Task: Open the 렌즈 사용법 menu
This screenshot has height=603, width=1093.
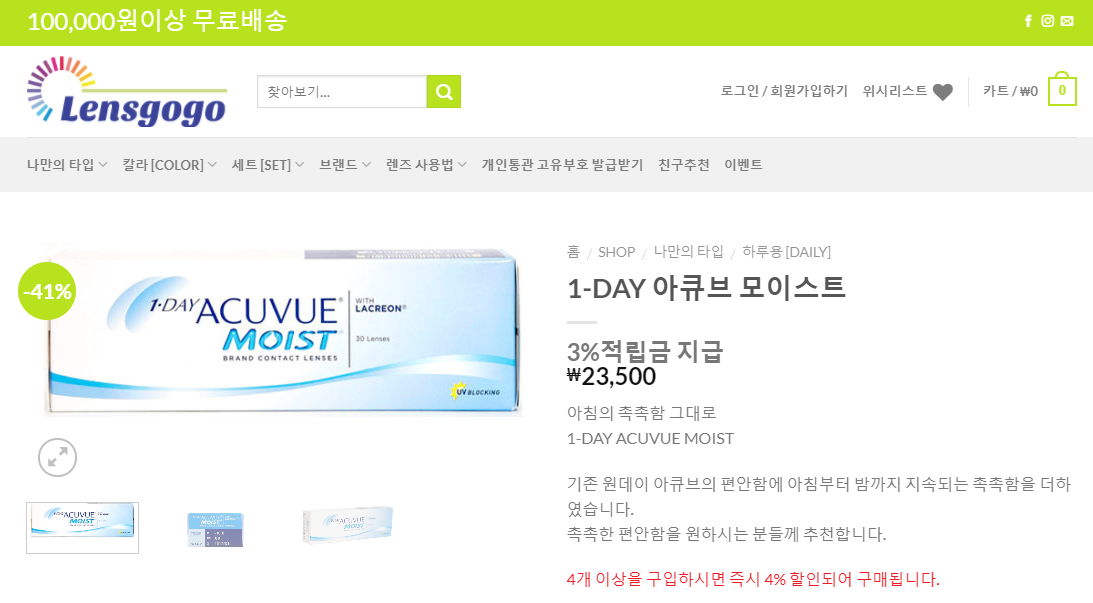Action: 426,165
